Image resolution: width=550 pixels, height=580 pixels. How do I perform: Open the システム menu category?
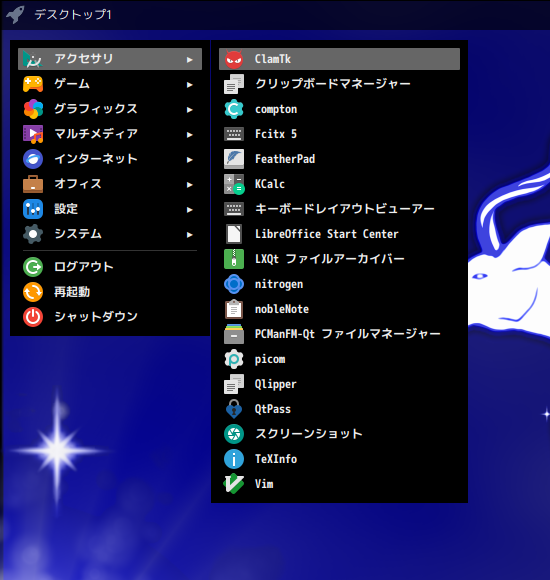click(x=110, y=234)
